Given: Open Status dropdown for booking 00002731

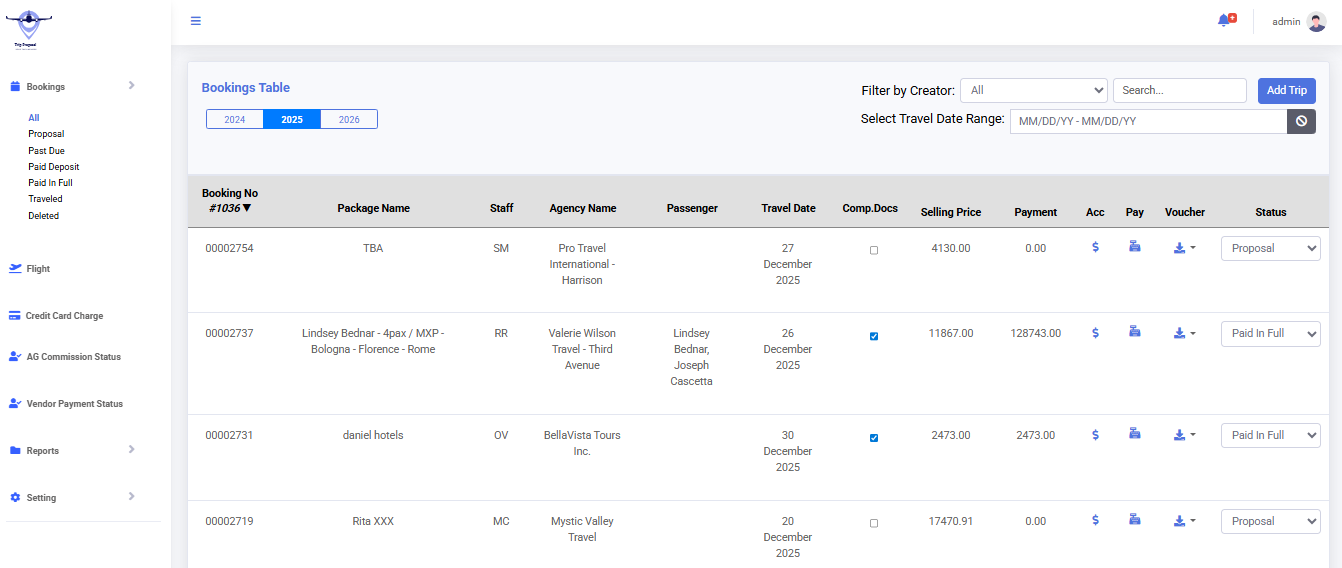Looking at the screenshot, I should [x=1270, y=435].
